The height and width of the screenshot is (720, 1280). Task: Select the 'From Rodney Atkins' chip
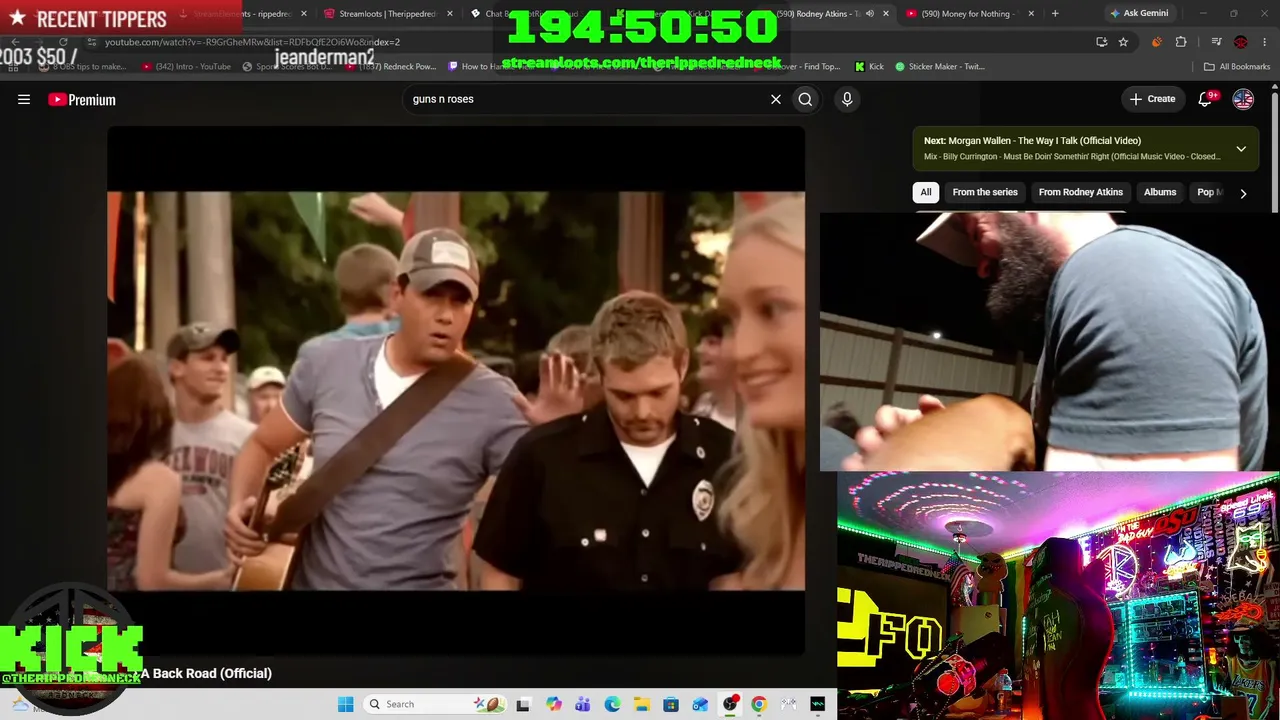pos(1081,192)
